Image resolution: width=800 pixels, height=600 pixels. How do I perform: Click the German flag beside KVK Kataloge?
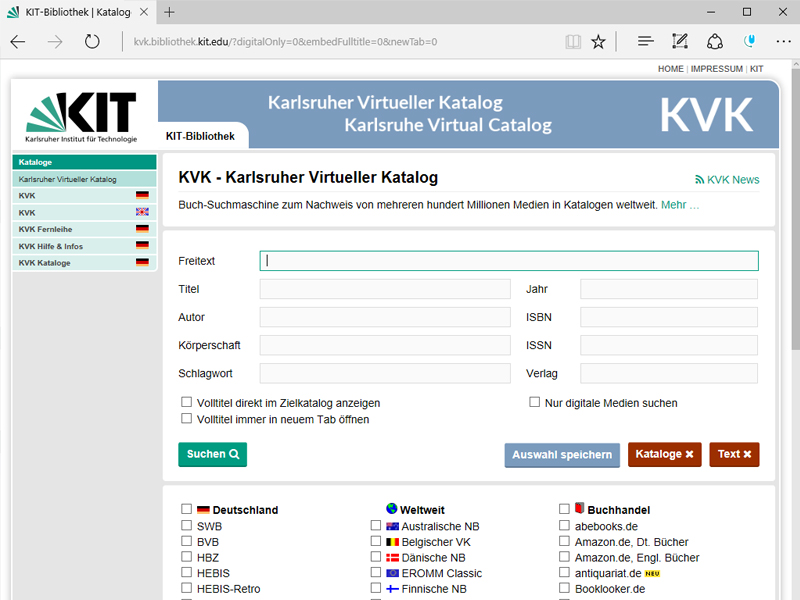142,262
